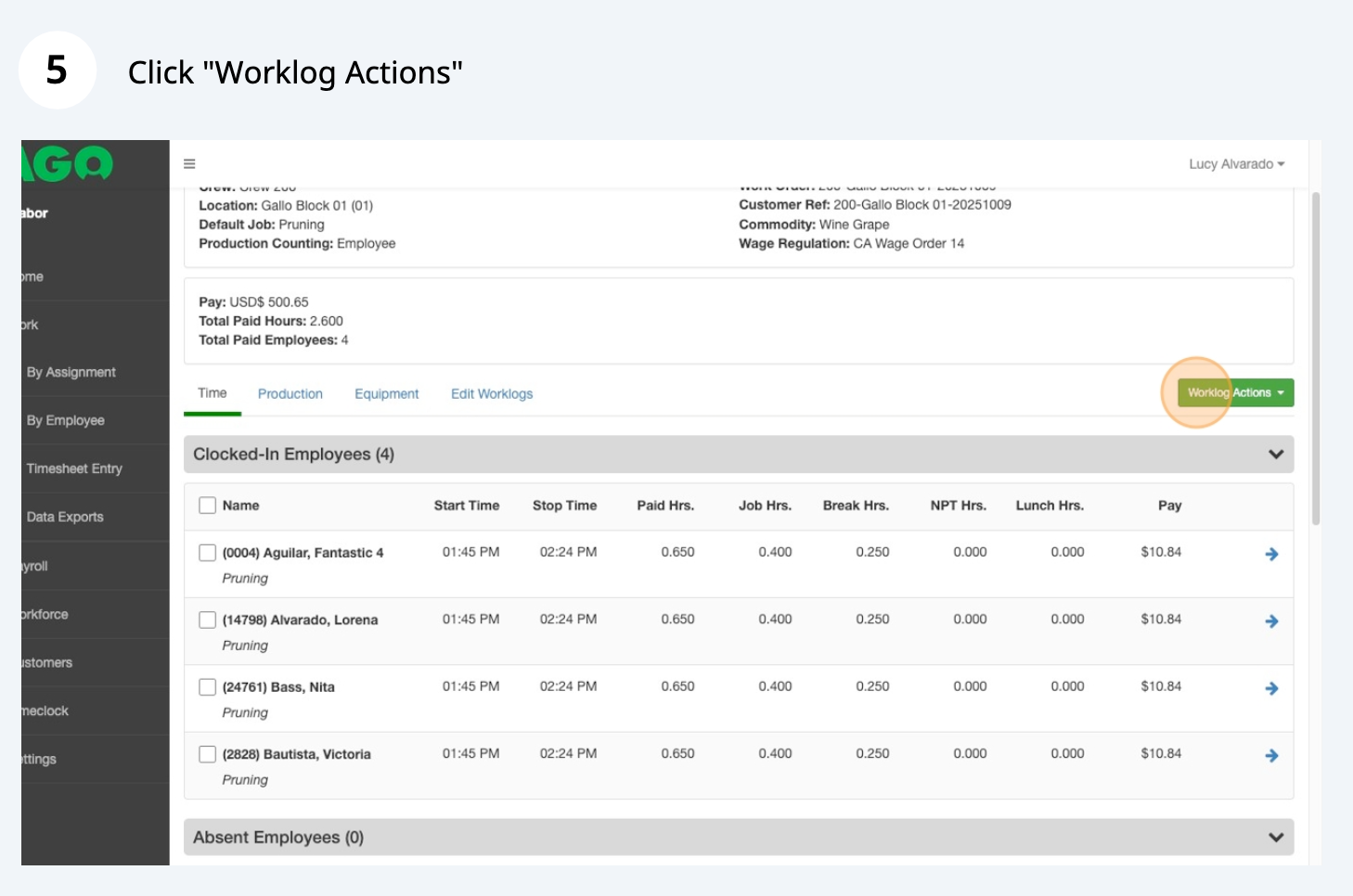Go to Timesheet Entry in sidebar
The image size is (1353, 896).
(x=74, y=469)
